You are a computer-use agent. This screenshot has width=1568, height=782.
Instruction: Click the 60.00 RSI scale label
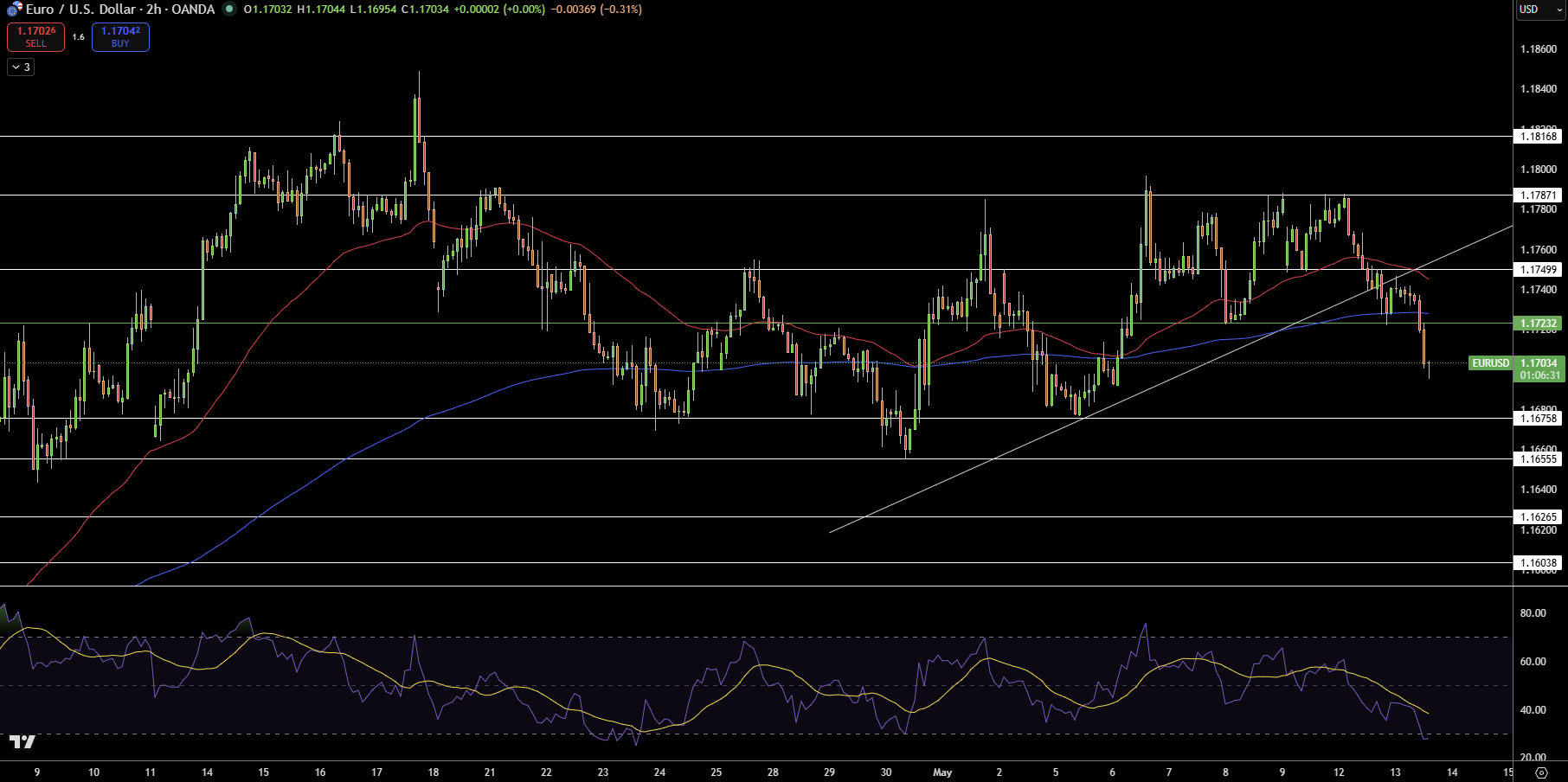coord(1533,662)
